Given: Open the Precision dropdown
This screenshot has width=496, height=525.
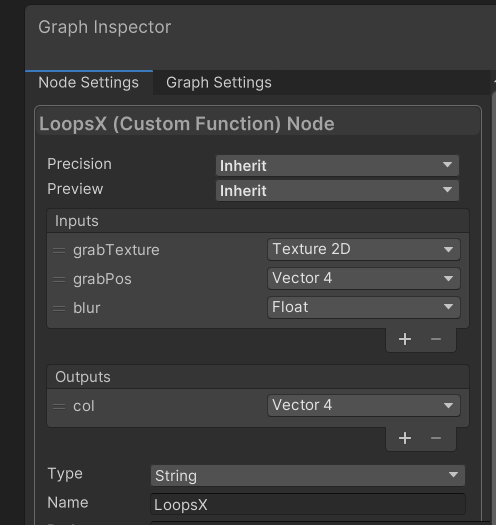Looking at the screenshot, I should (x=337, y=165).
